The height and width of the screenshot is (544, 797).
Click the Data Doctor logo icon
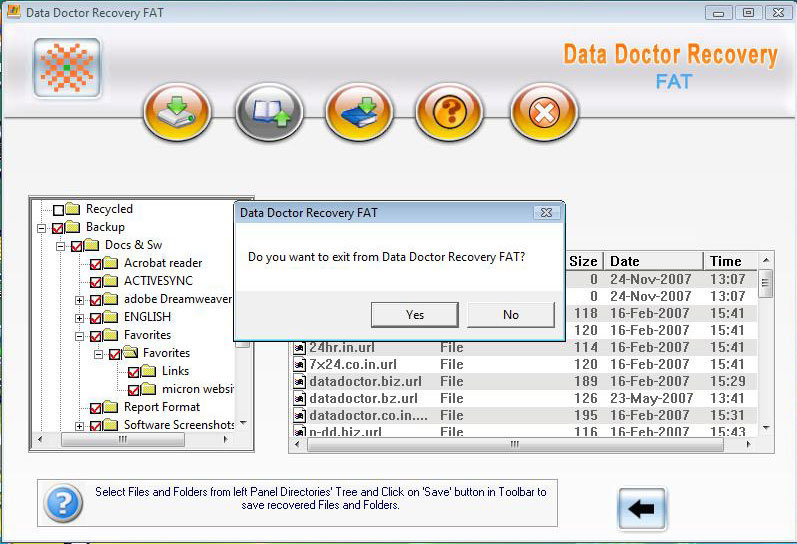67,68
